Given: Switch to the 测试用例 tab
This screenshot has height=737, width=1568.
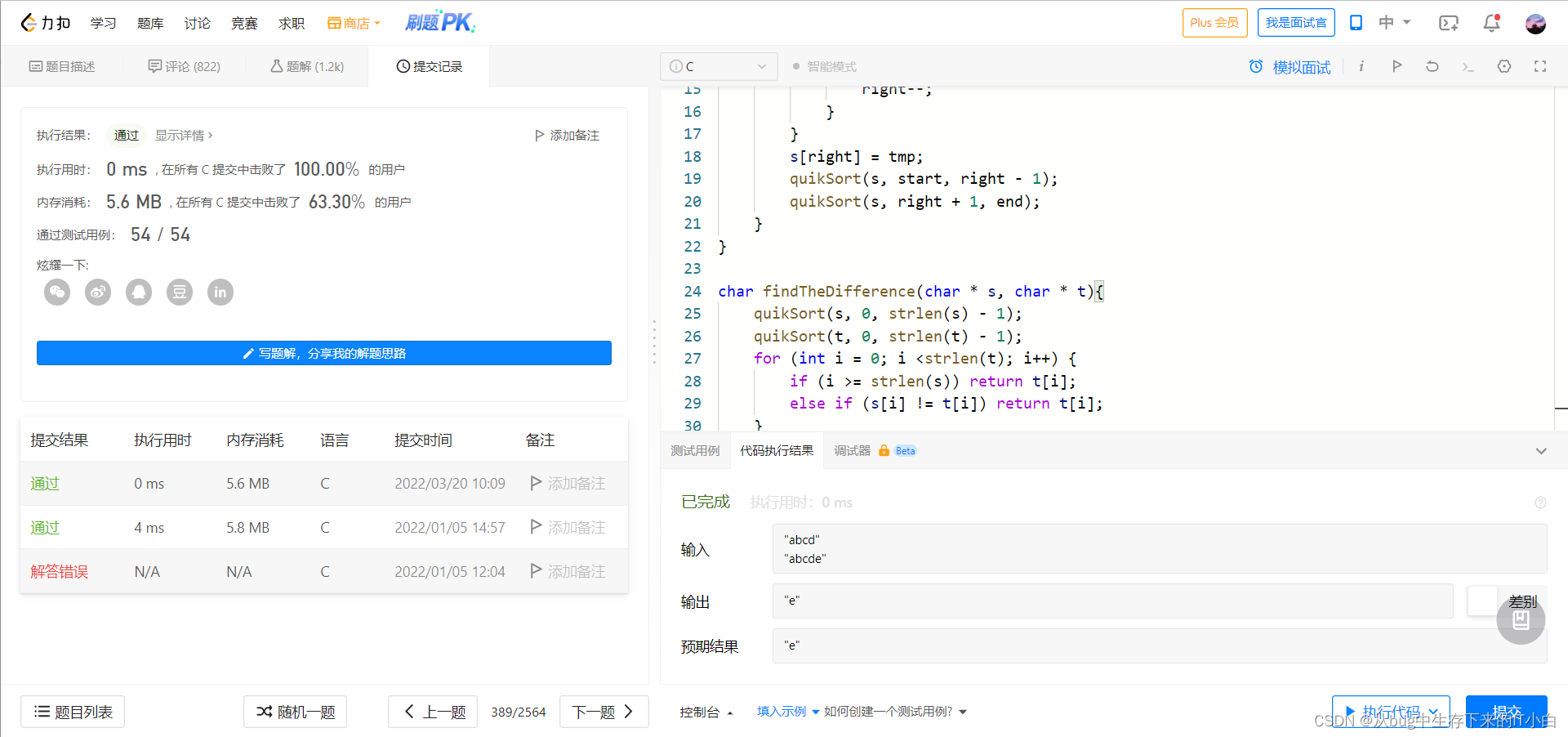Looking at the screenshot, I should (695, 450).
